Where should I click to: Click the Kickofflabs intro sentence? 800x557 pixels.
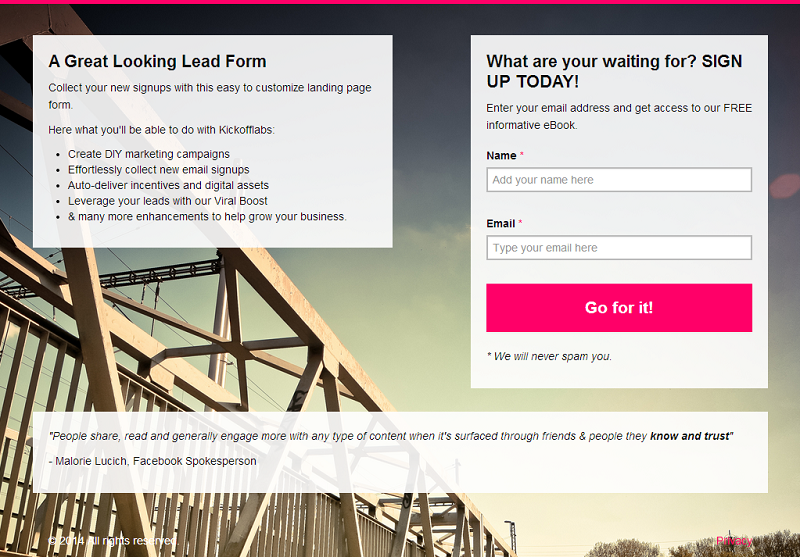point(161,130)
